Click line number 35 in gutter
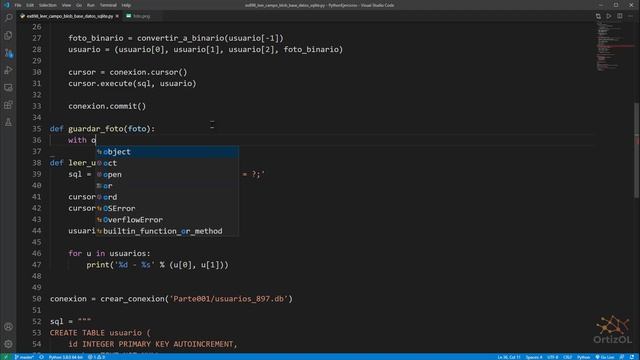The width and height of the screenshot is (640, 360). point(37,129)
